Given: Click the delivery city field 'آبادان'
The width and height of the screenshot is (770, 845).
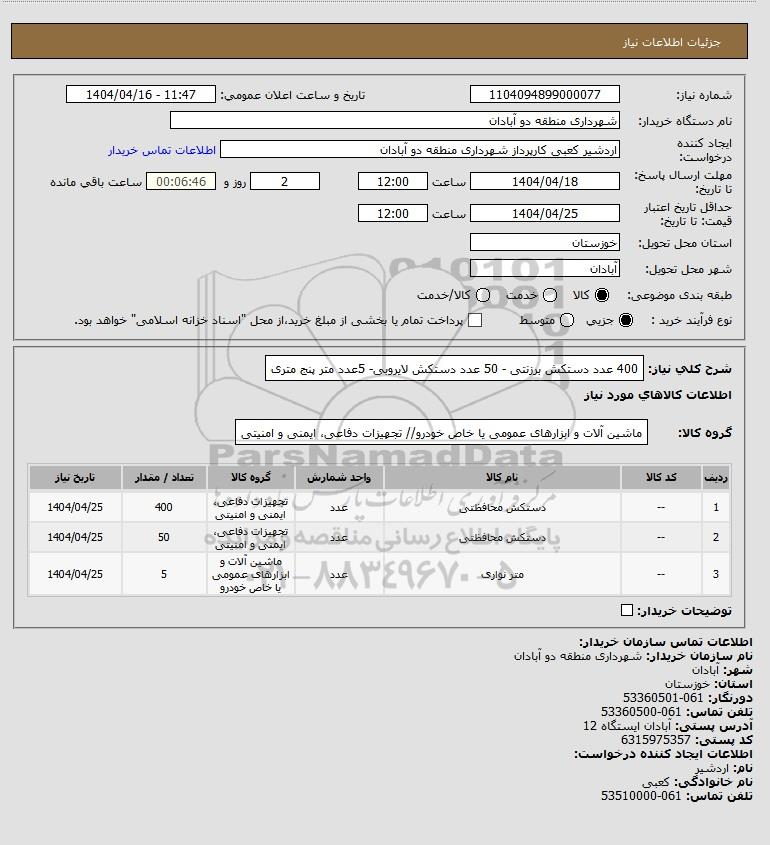Looking at the screenshot, I should [545, 268].
